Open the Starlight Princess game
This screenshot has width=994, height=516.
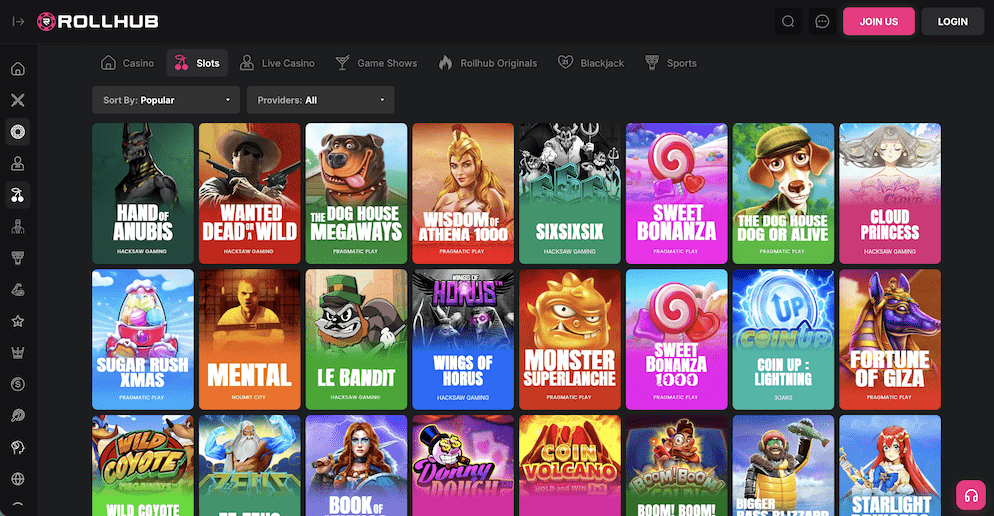[x=890, y=466]
